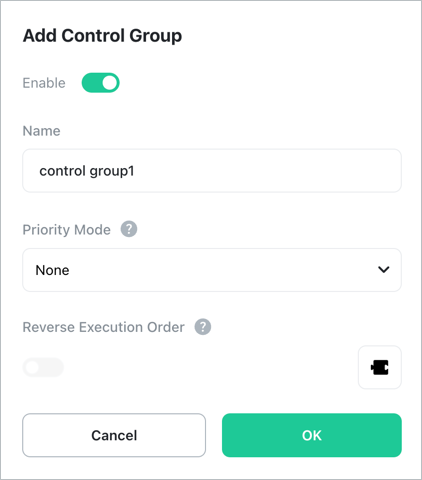
Task: Select the None value text in combo box
Action: [x=52, y=270]
